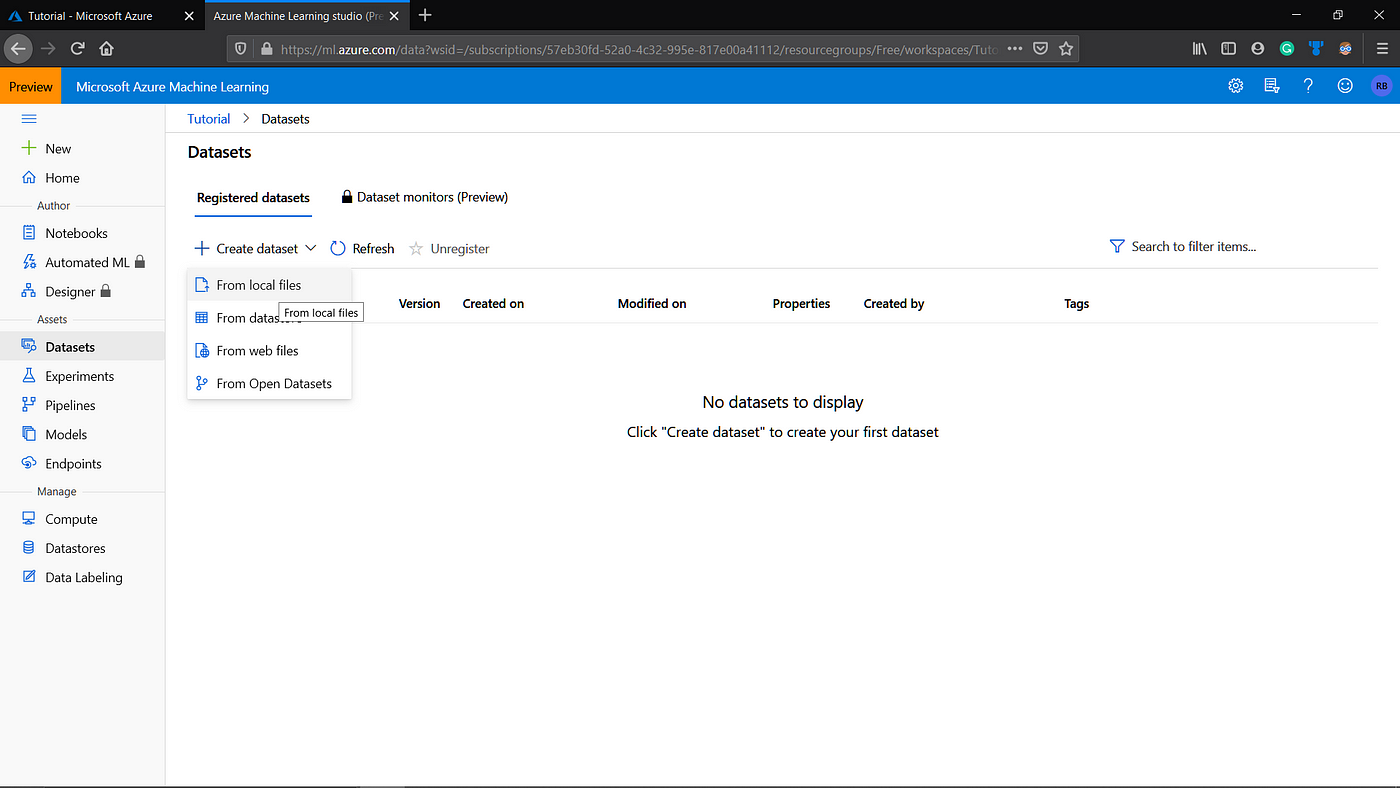The height and width of the screenshot is (788, 1400).
Task: Click the browser home icon
Action: [x=106, y=48]
